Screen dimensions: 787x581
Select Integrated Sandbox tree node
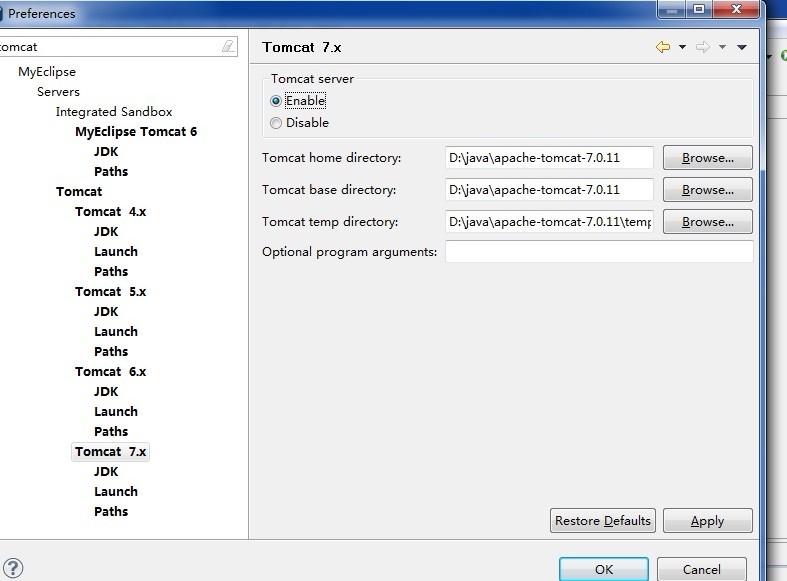(x=114, y=112)
